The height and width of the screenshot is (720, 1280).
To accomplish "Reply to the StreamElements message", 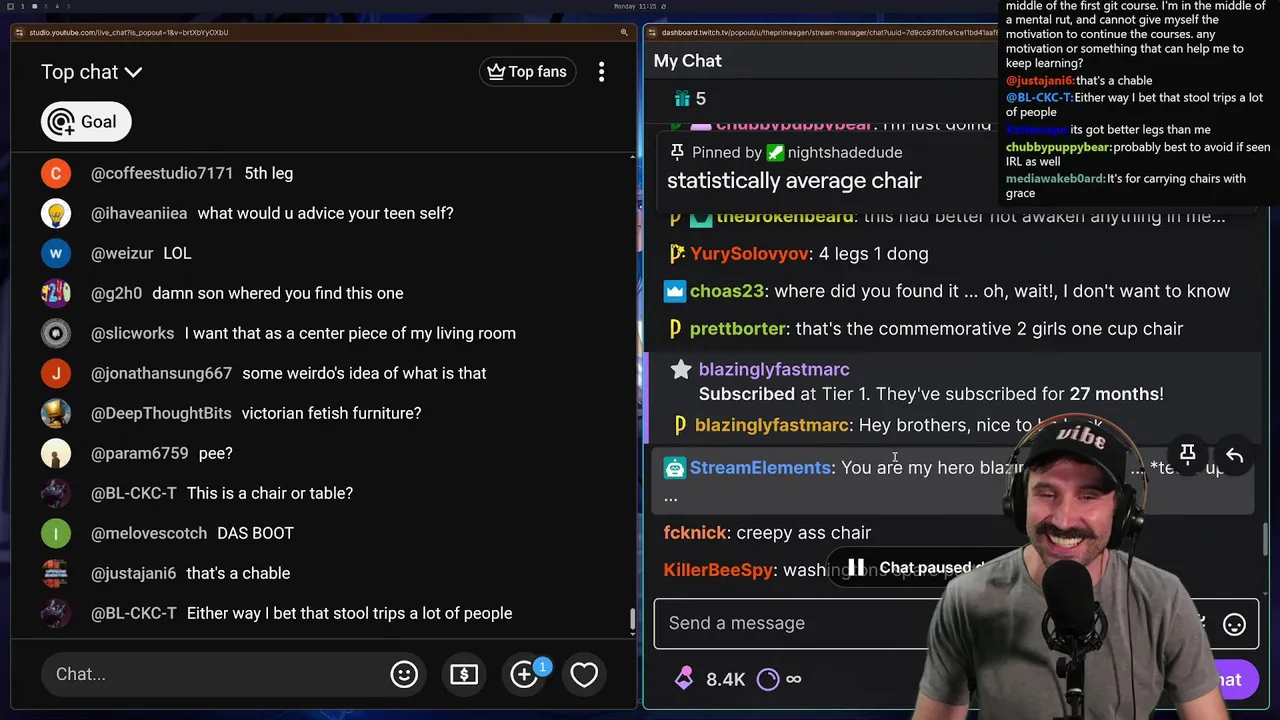I will pos(1235,456).
